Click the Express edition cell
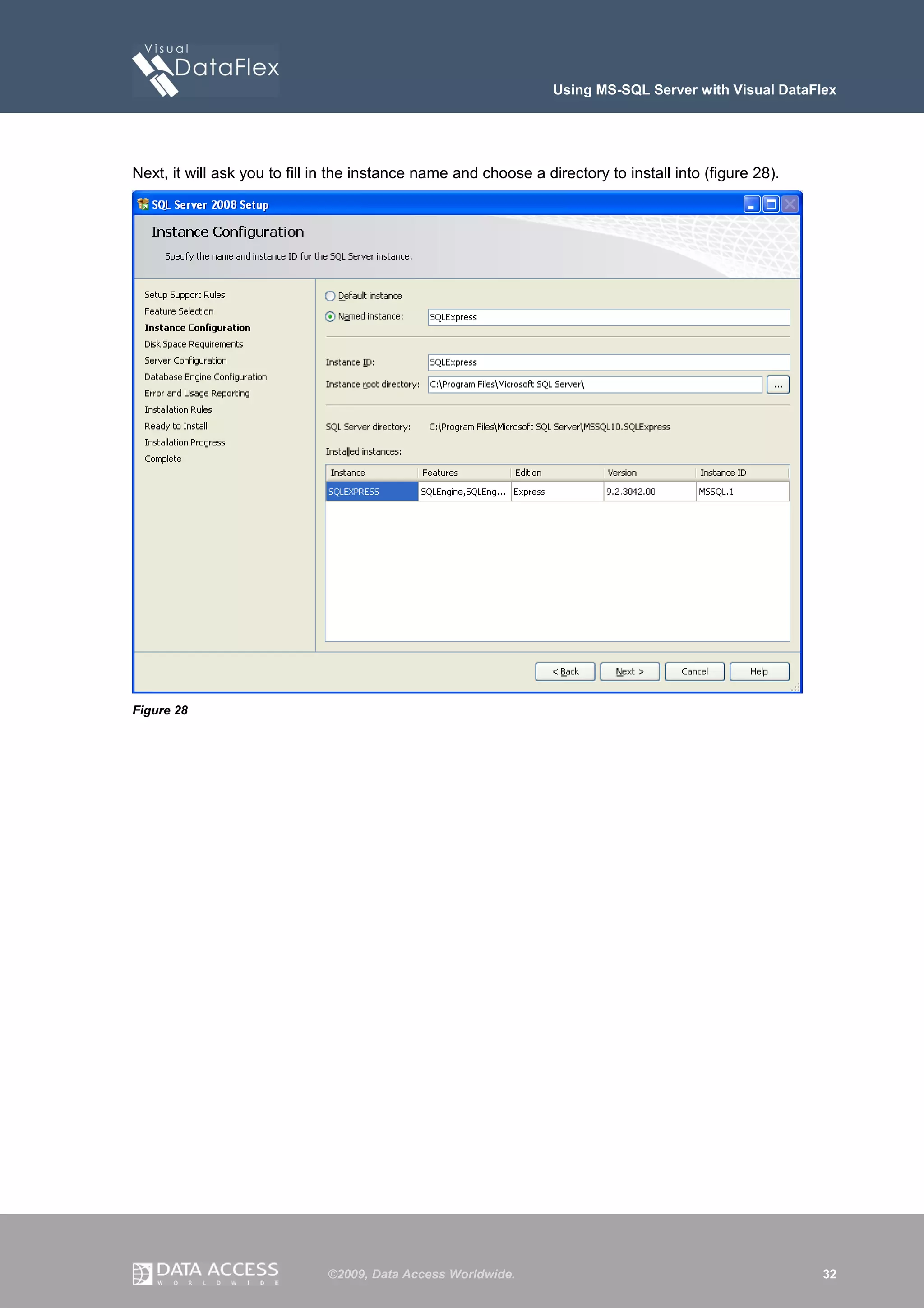This screenshot has height=1308, width=924. (x=557, y=492)
